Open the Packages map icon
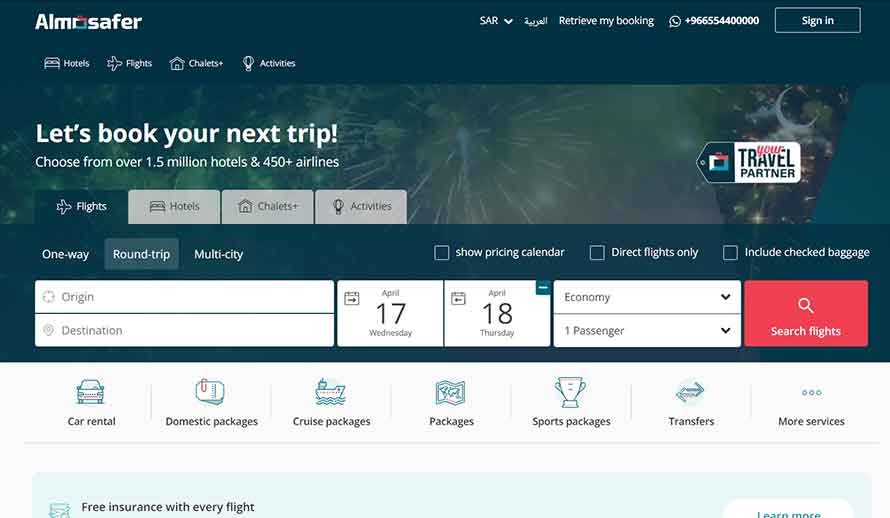 pos(451,392)
